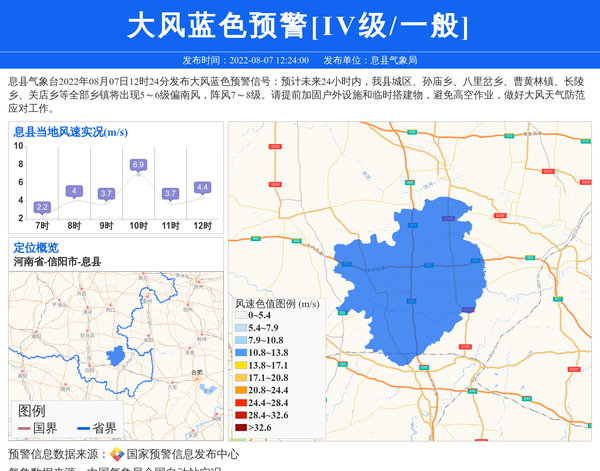The width and height of the screenshot is (600, 471).
Task: Select the 4.4 data label at 12时
Action: click(202, 187)
